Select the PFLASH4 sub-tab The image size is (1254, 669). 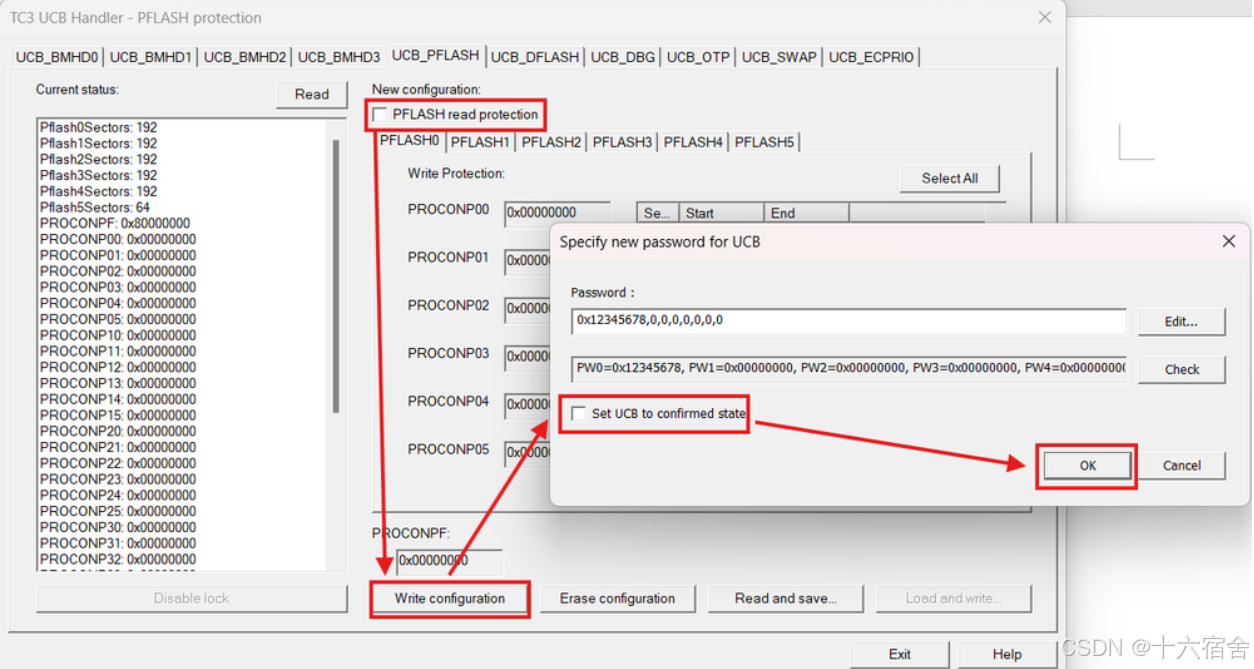tap(693, 142)
